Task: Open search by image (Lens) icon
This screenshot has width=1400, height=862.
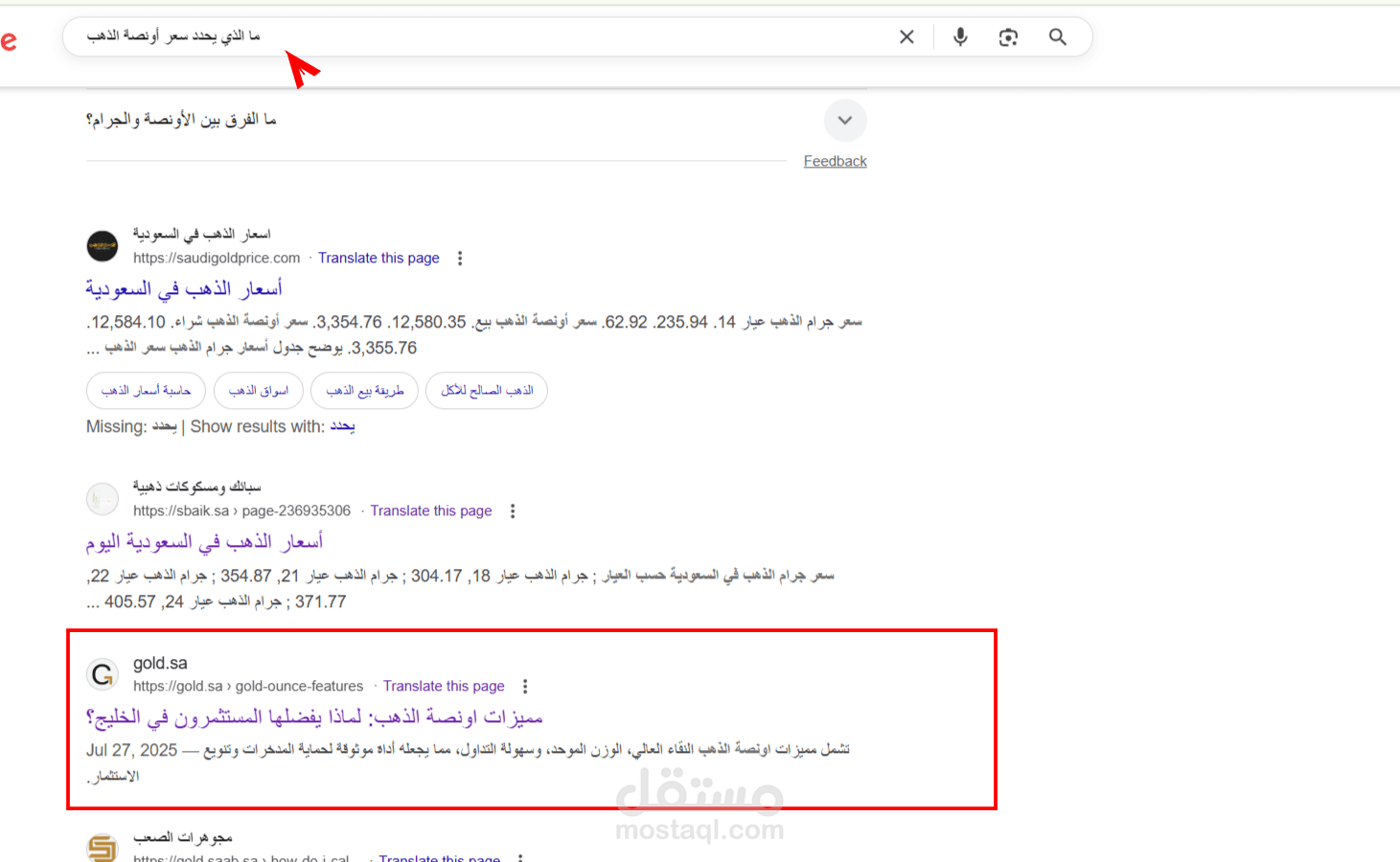Action: point(1008,37)
